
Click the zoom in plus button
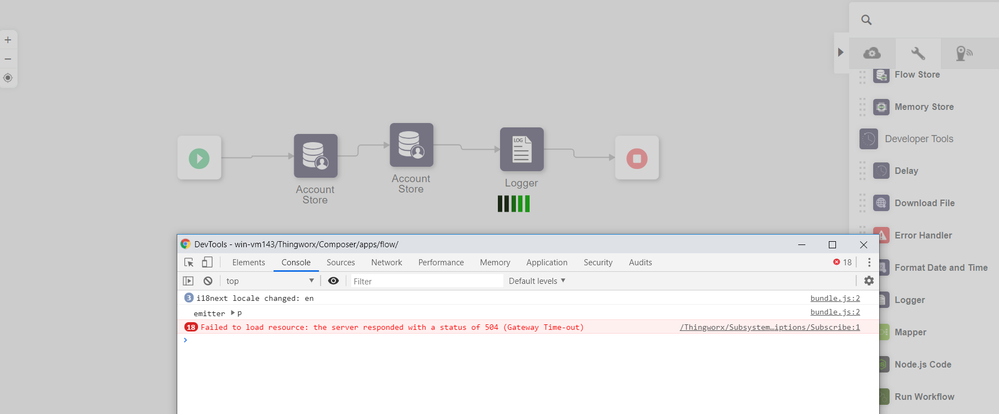tap(8, 39)
